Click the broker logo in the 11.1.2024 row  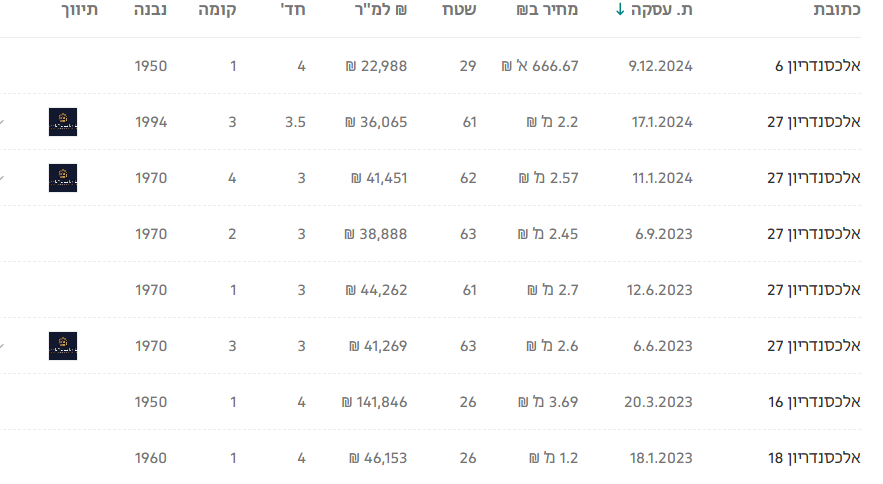pyautogui.click(x=63, y=178)
